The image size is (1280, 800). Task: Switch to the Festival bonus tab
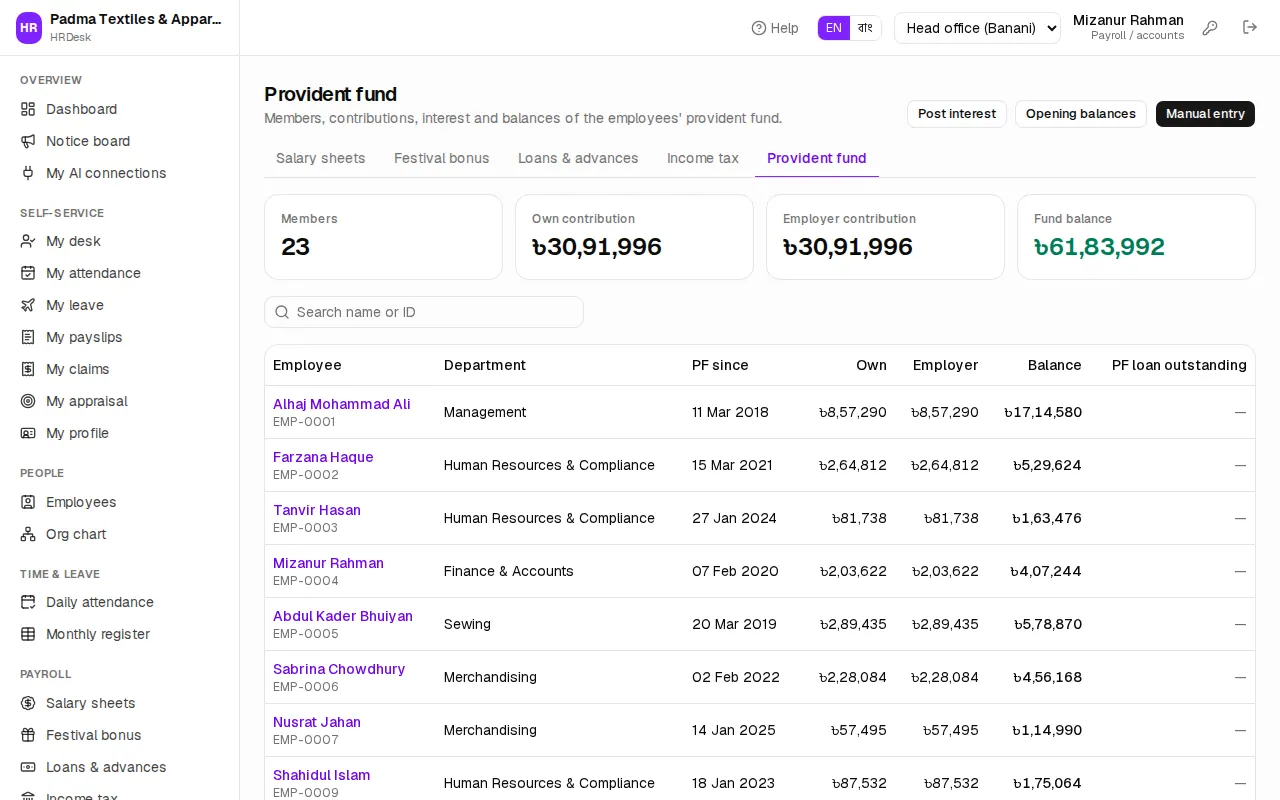point(442,158)
